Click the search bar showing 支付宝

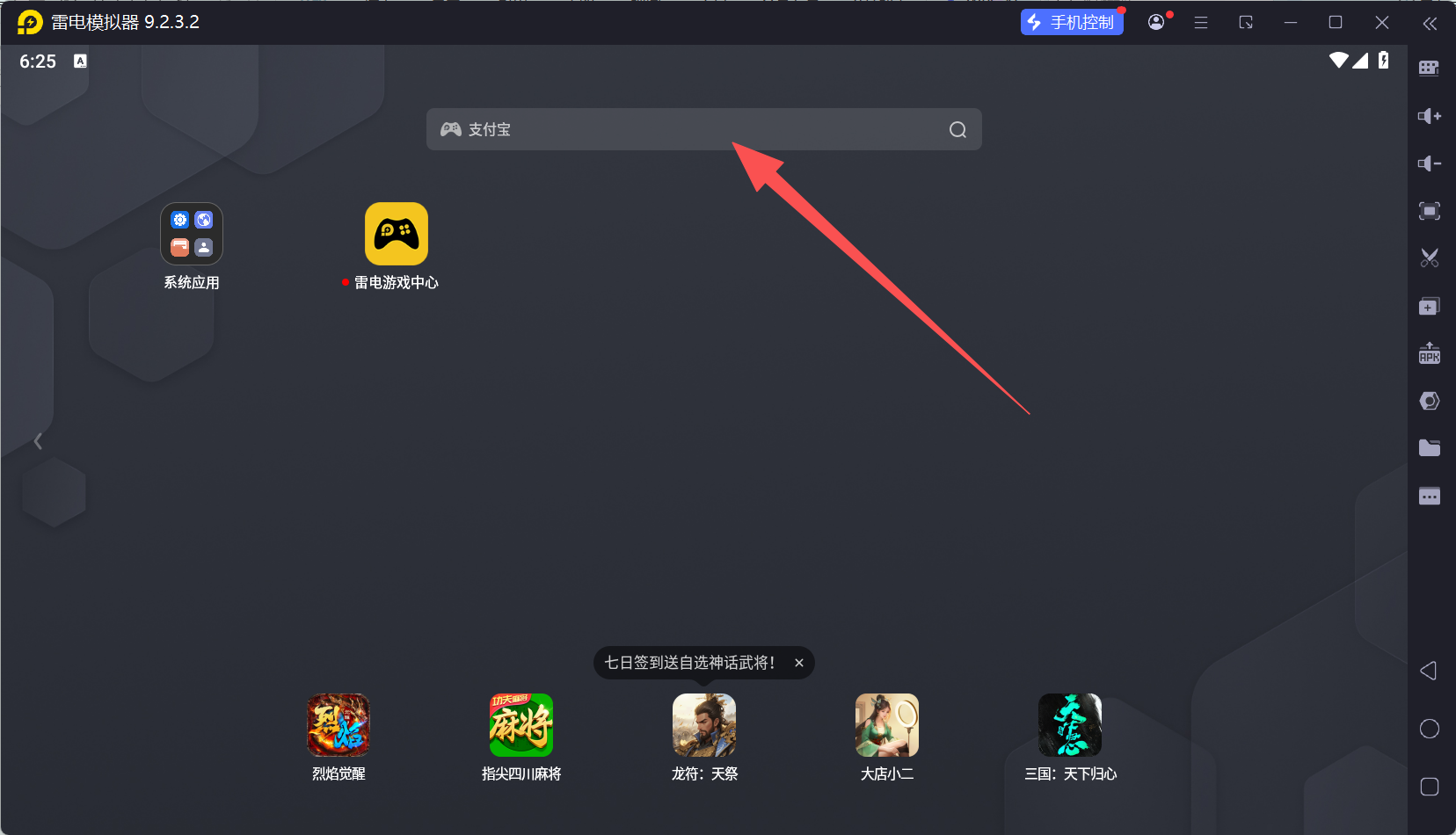click(x=703, y=129)
